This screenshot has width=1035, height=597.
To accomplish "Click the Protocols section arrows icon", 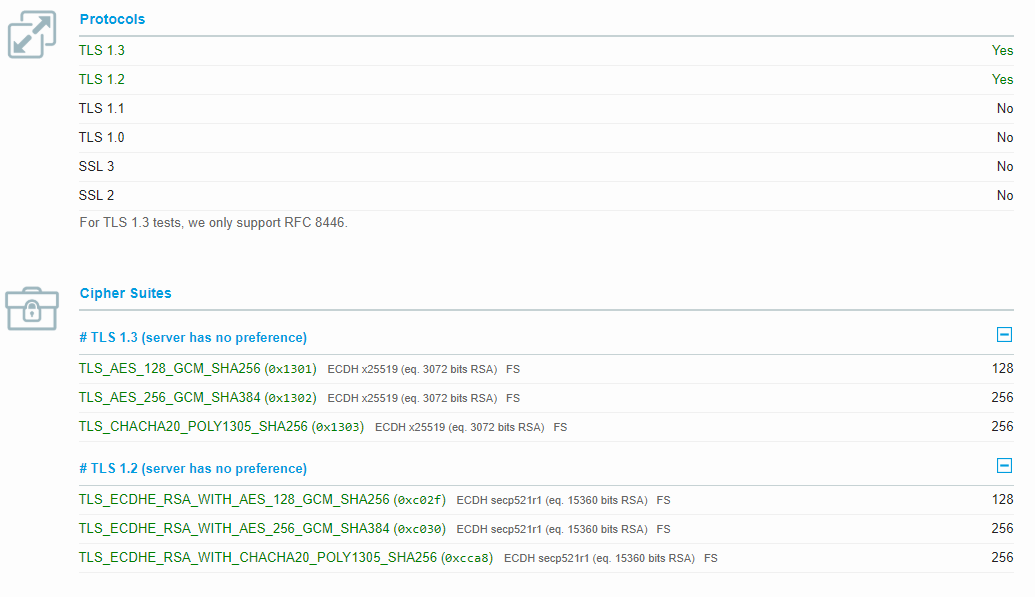I will (32, 34).
